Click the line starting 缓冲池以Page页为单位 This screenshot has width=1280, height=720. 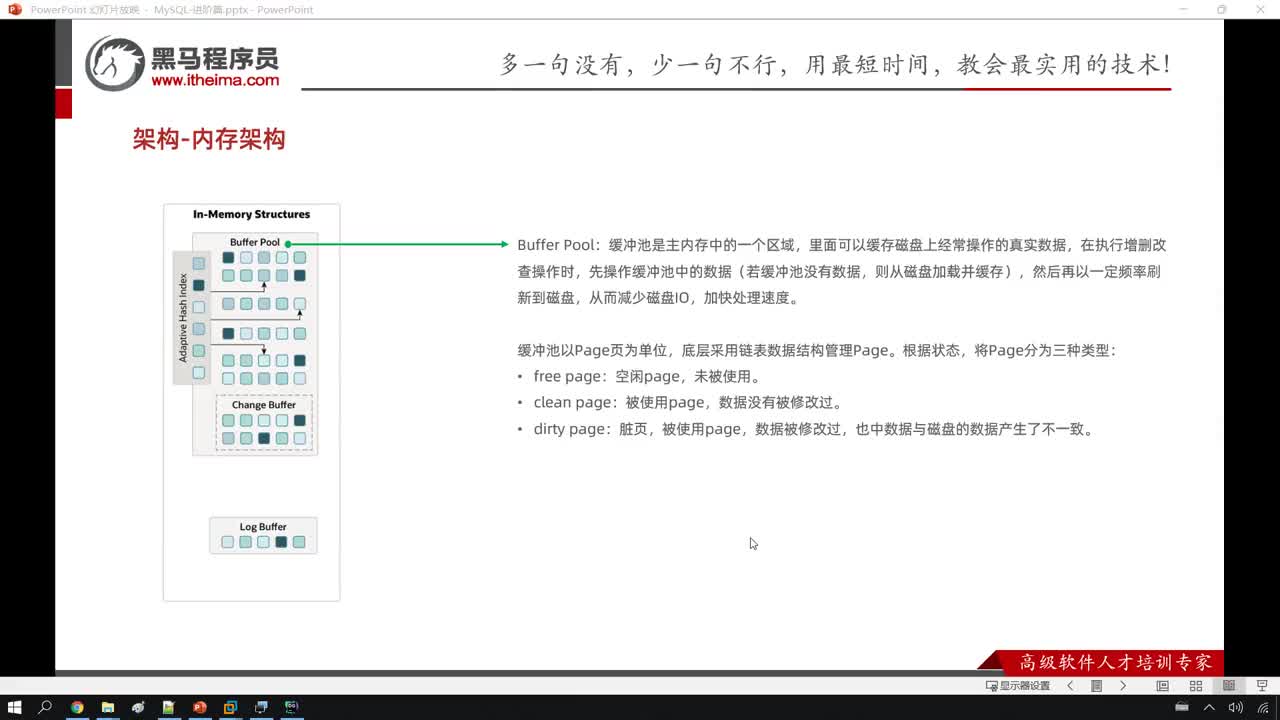(x=817, y=351)
